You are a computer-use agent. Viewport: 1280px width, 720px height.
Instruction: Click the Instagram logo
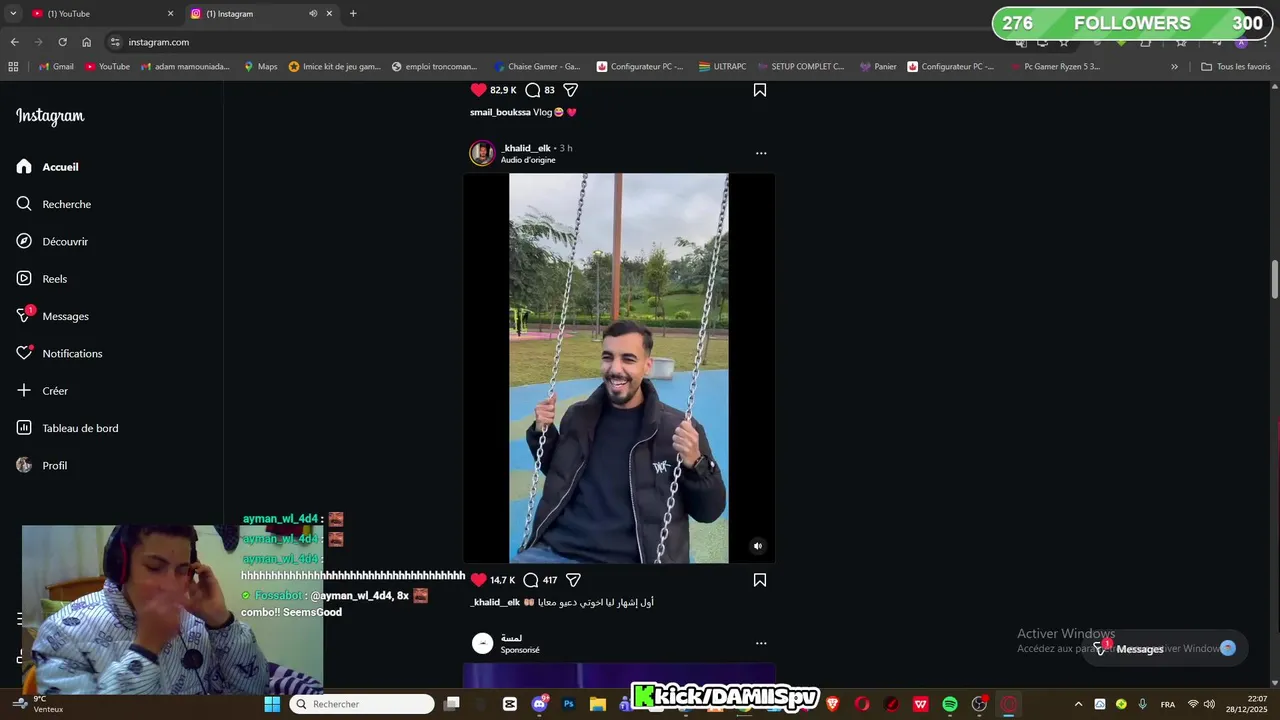tap(50, 116)
